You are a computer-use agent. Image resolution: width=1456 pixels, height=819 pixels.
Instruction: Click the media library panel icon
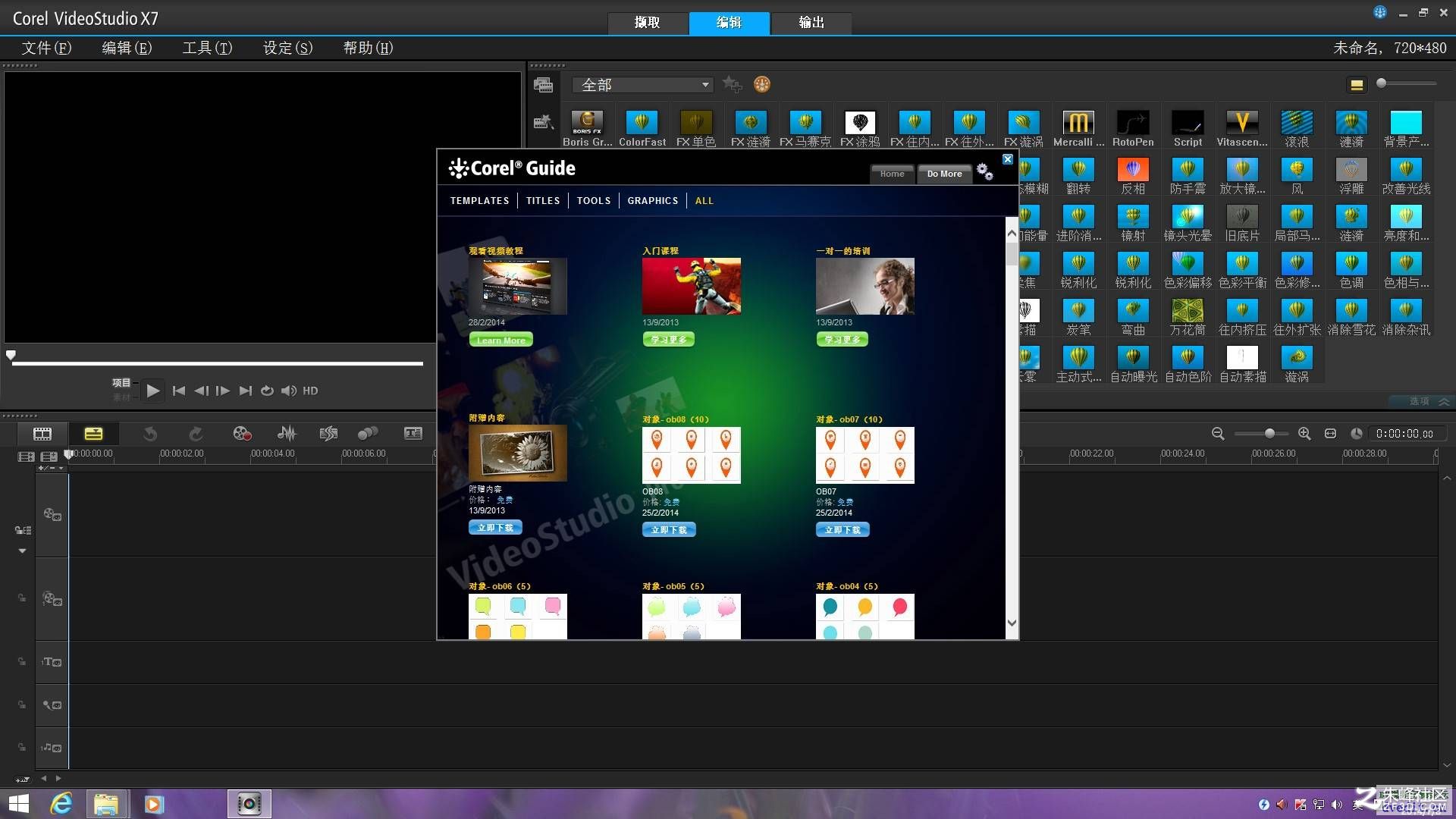click(x=543, y=85)
